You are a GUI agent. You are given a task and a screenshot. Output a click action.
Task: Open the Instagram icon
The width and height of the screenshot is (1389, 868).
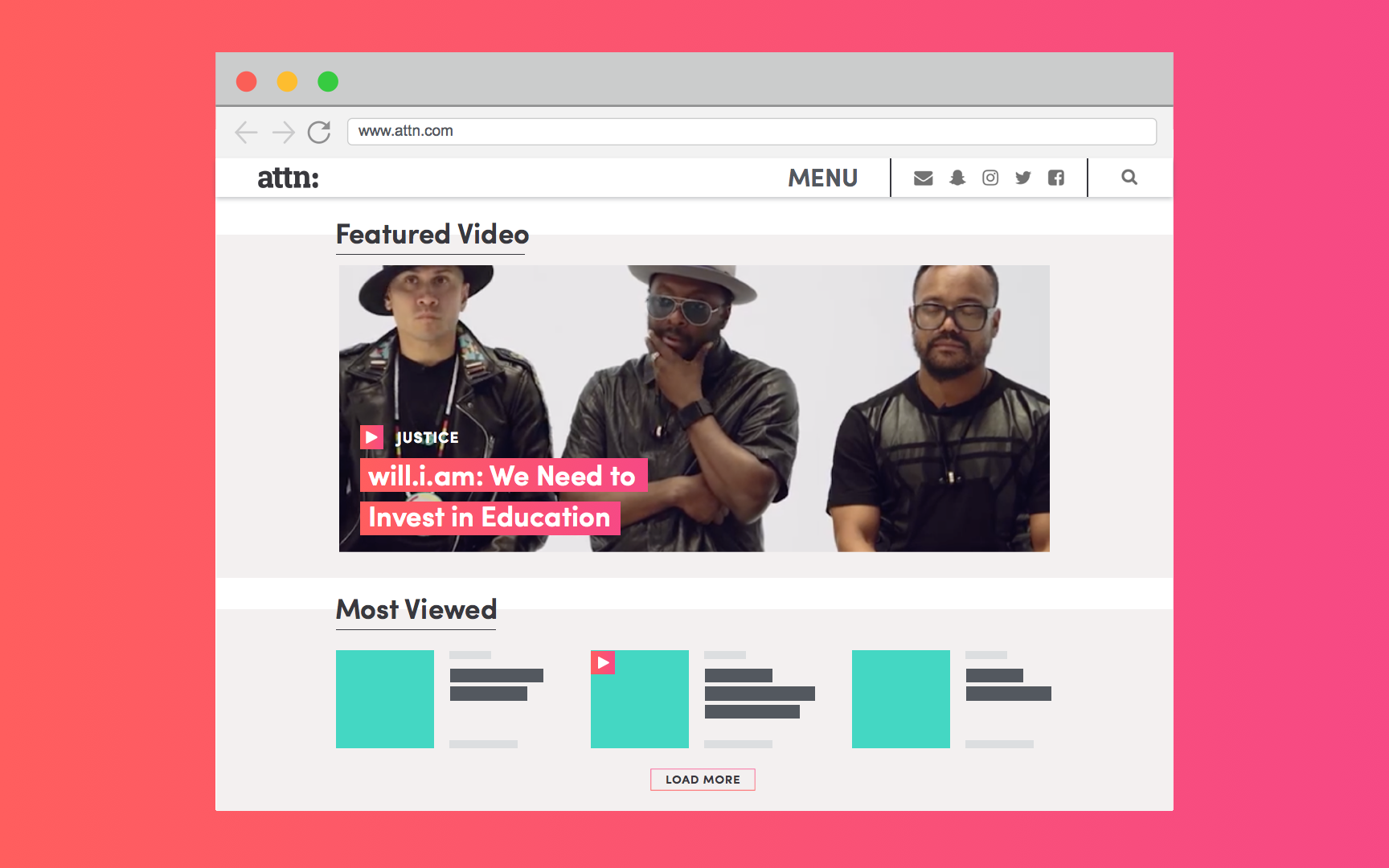(990, 178)
